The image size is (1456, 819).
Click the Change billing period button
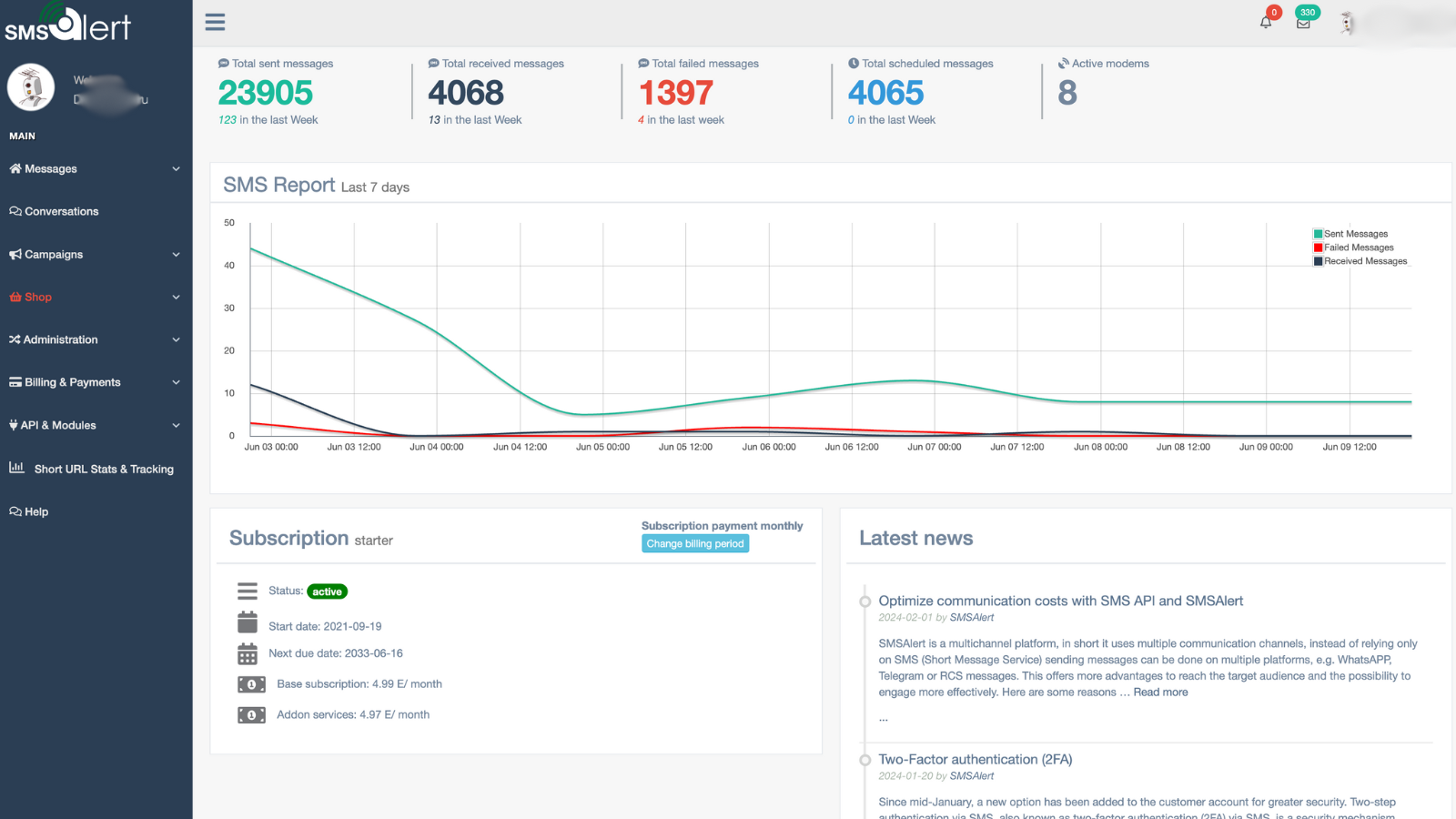pyautogui.click(x=694, y=543)
